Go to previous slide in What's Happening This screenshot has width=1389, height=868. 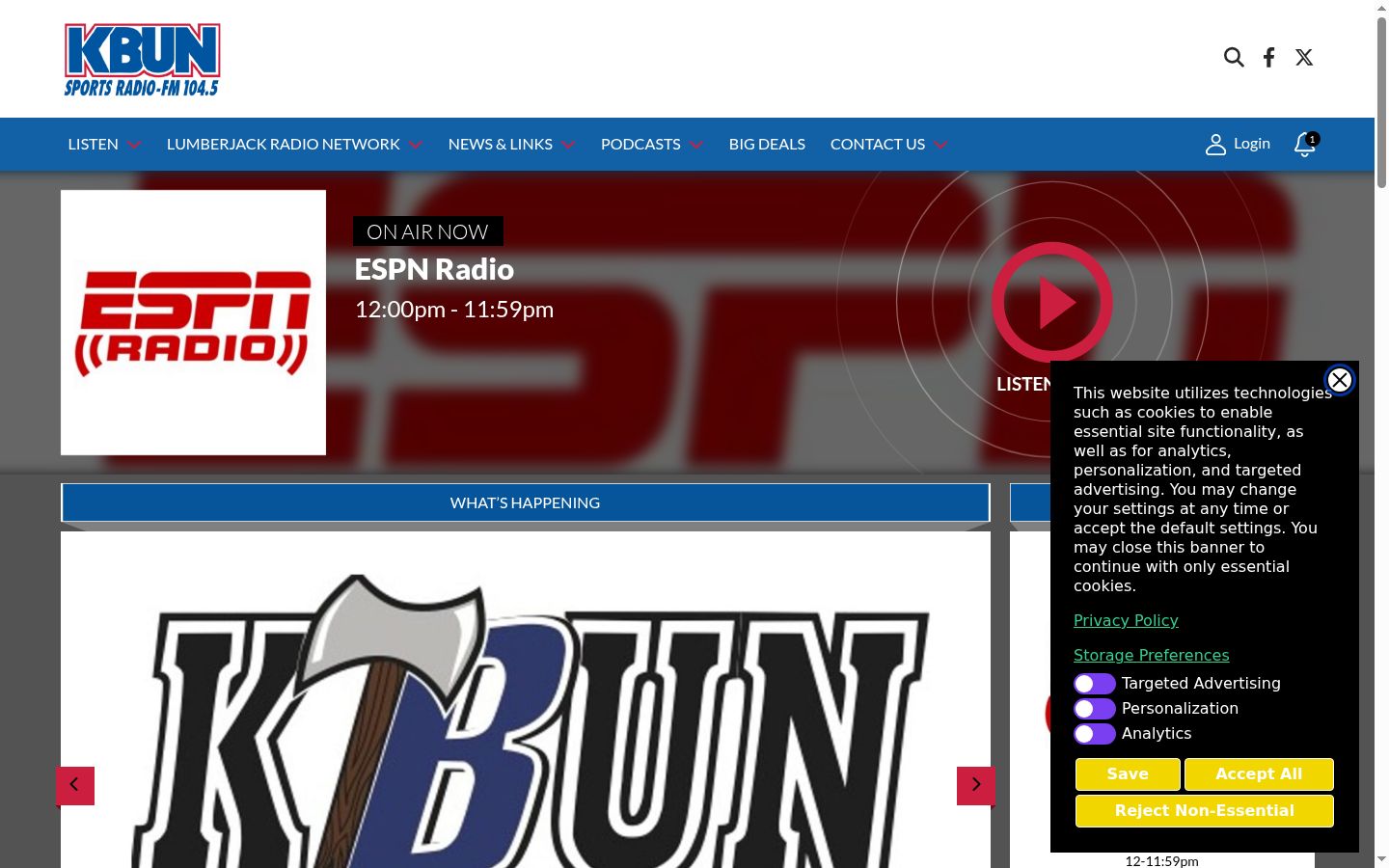coord(75,785)
